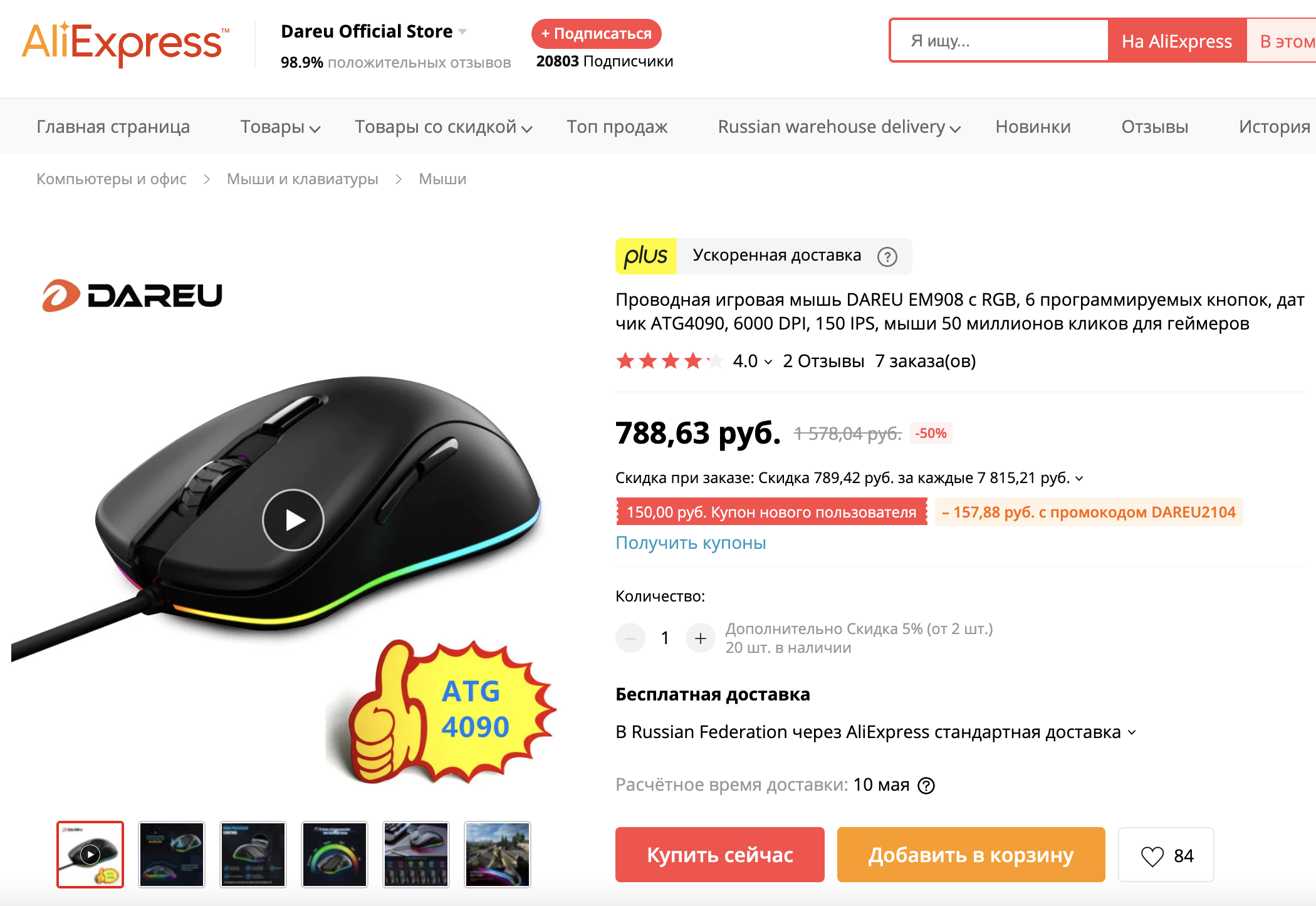Play the product video on main image
Image resolution: width=1316 pixels, height=906 pixels.
click(293, 519)
